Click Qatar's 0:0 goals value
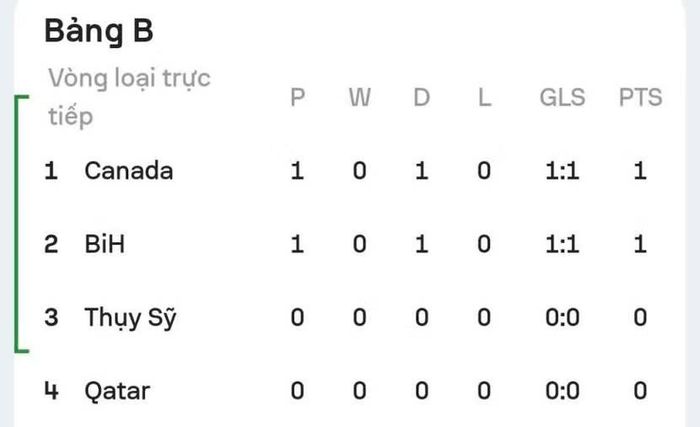700x427 pixels. (562, 390)
